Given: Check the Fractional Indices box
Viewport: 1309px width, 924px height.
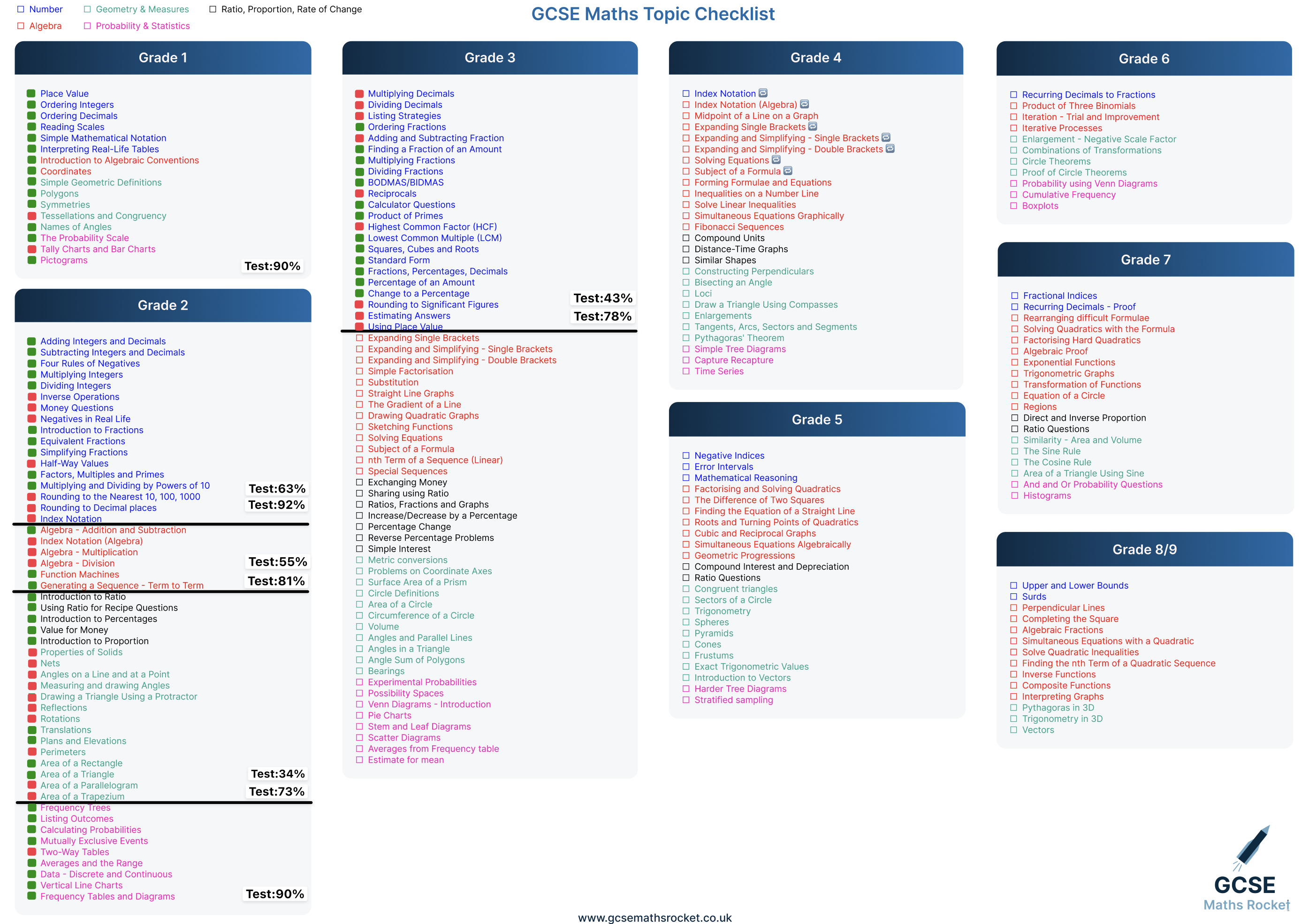Looking at the screenshot, I should click(1015, 295).
